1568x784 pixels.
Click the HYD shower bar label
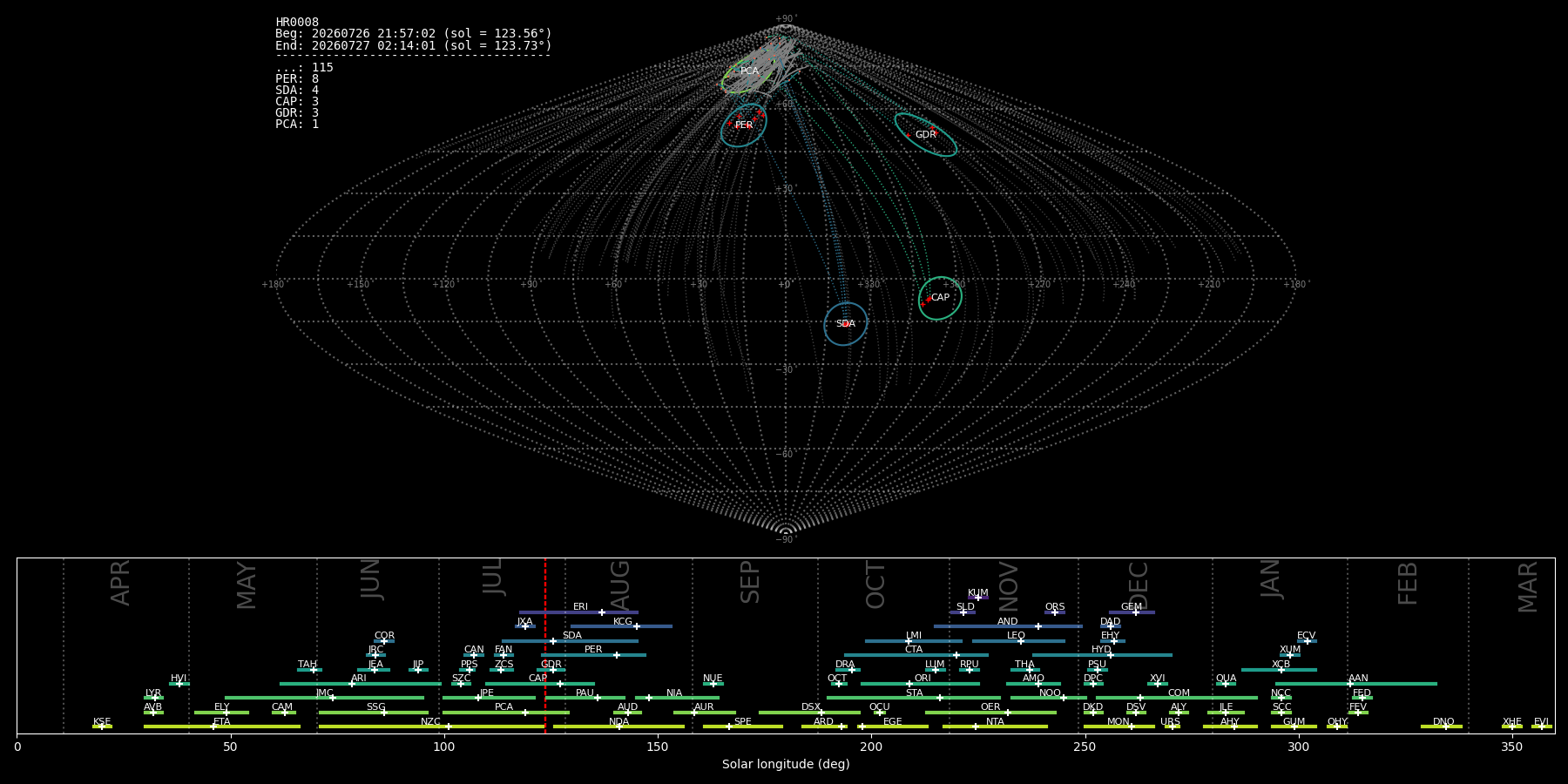(1101, 650)
